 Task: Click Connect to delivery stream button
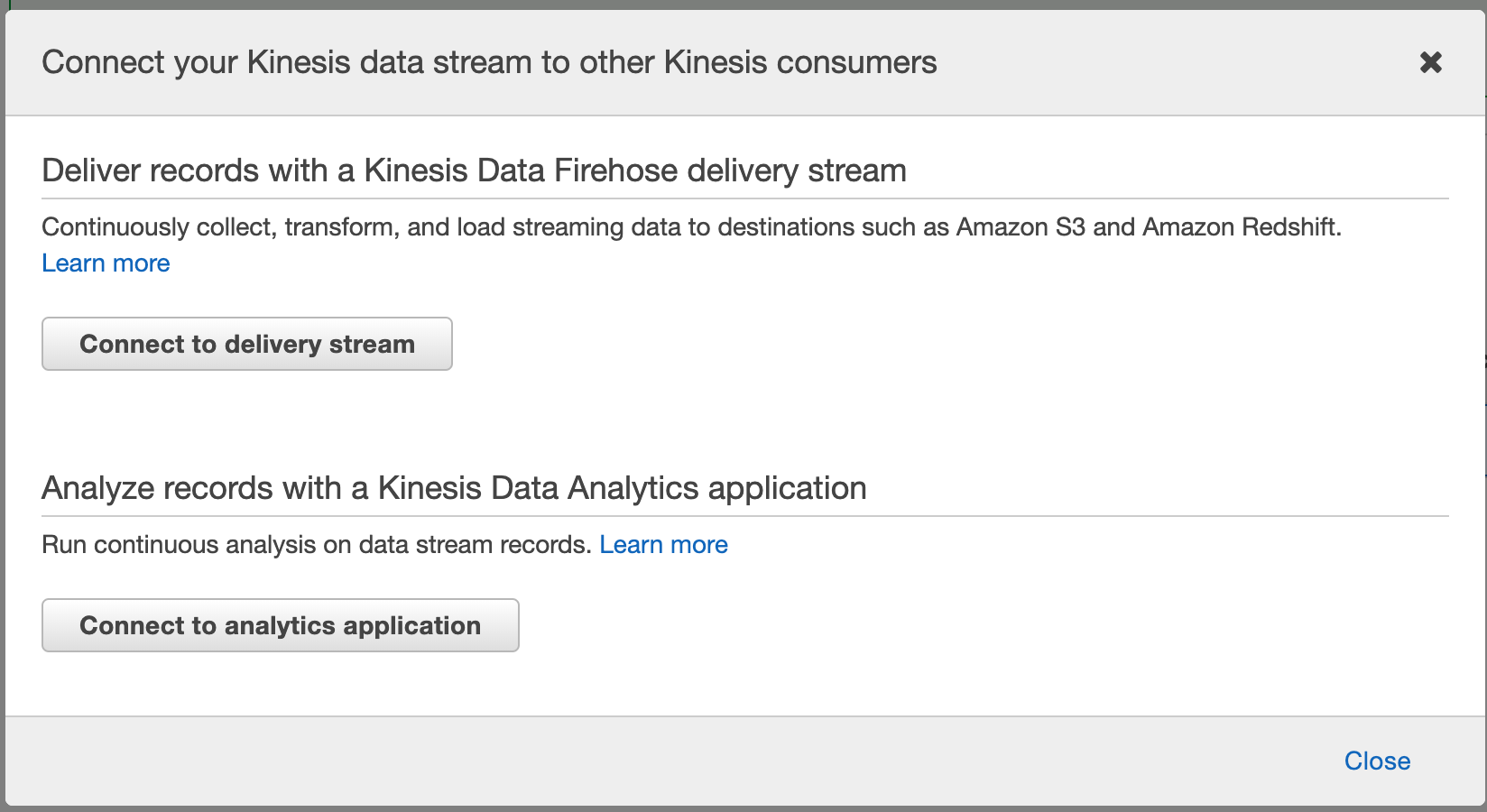click(246, 344)
